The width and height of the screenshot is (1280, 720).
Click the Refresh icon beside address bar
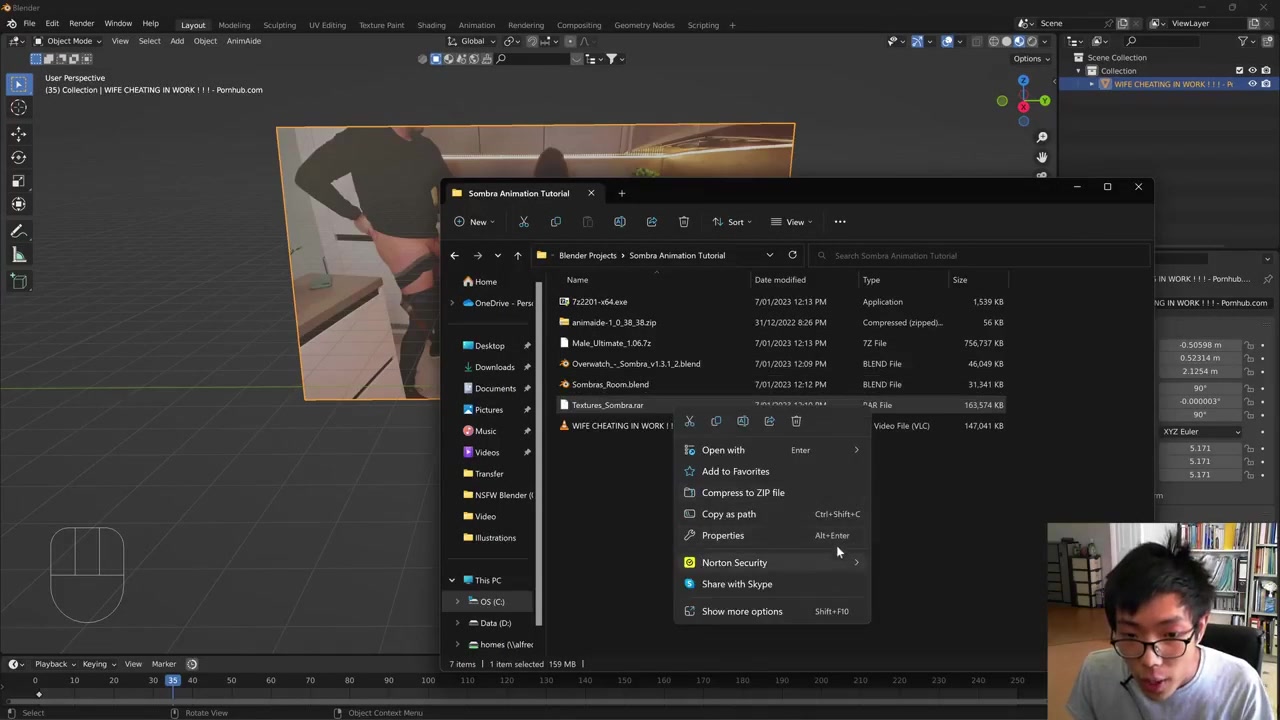[792, 255]
